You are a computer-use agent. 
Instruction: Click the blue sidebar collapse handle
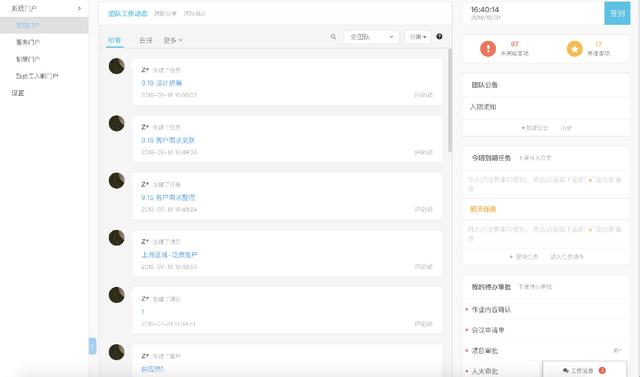click(92, 346)
